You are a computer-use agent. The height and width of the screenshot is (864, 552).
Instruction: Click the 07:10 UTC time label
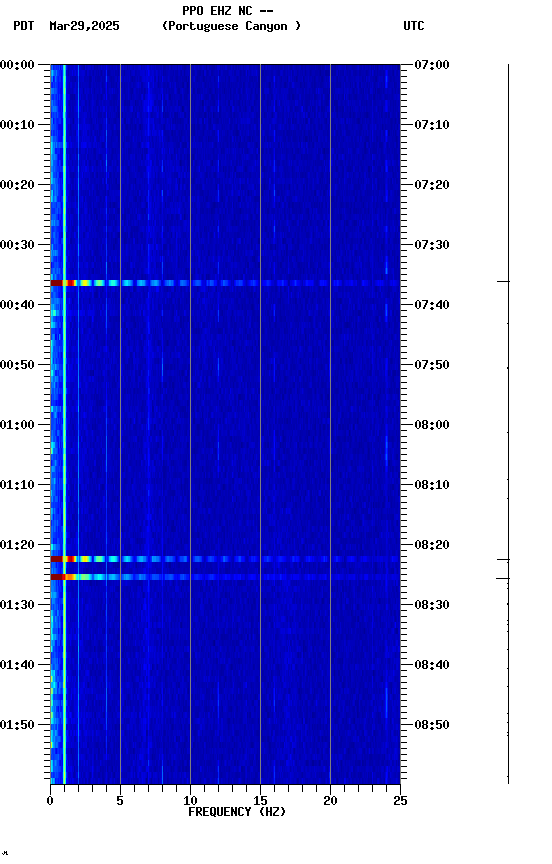(x=432, y=125)
